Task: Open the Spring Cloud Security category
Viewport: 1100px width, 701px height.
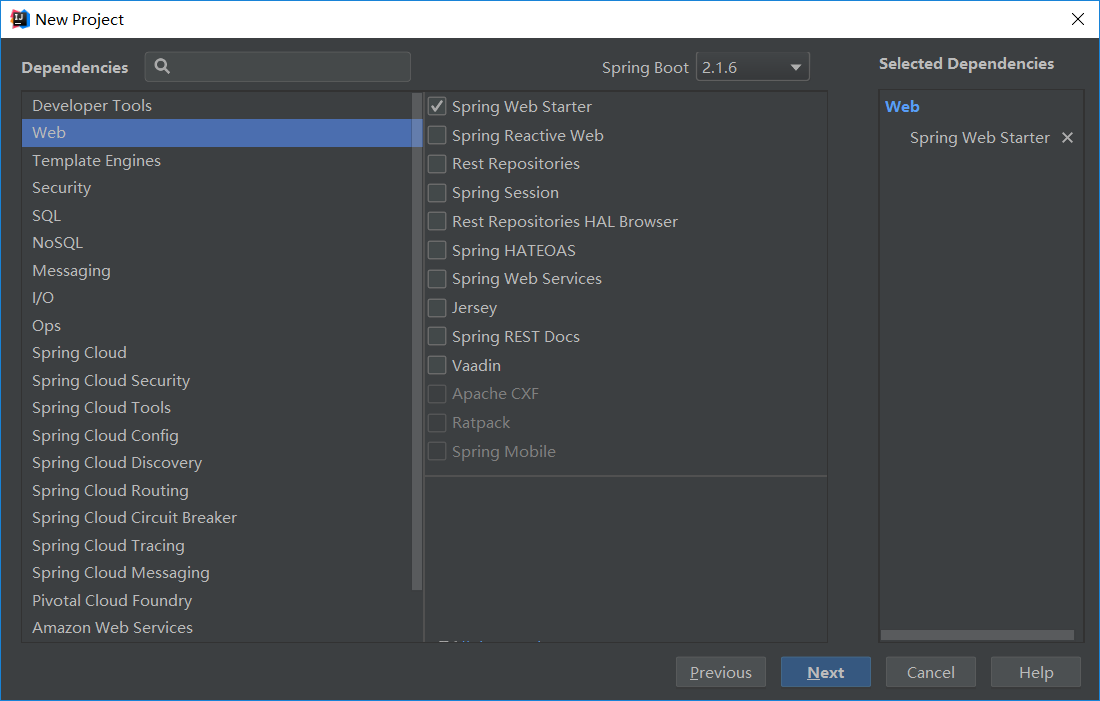Action: (x=217, y=380)
